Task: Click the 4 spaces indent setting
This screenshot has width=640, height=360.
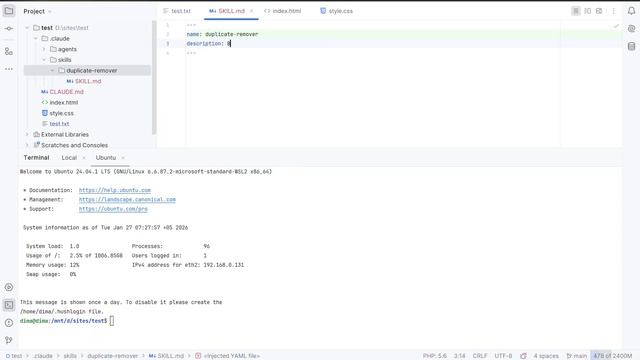Action: pos(546,356)
